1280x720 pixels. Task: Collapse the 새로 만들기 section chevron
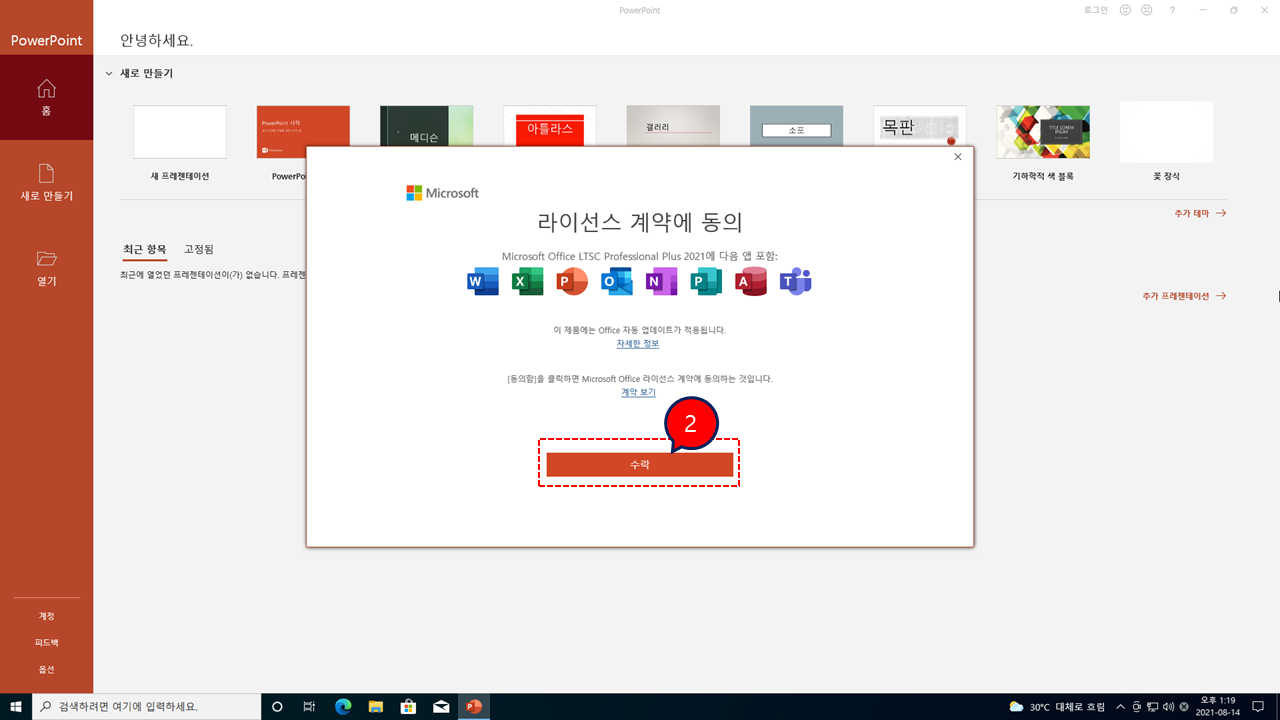[x=108, y=73]
